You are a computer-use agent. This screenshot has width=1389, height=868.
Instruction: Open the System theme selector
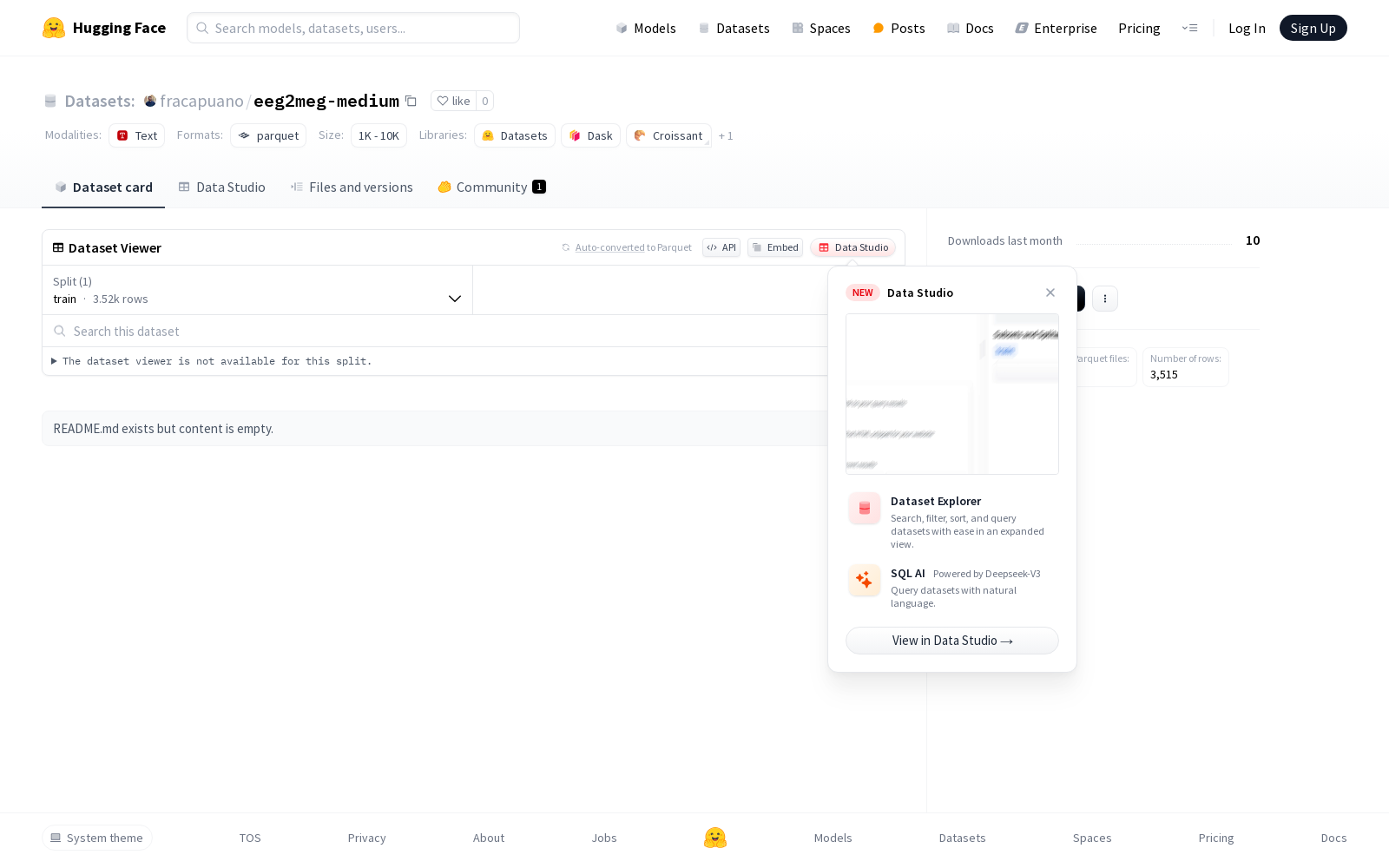pos(97,838)
